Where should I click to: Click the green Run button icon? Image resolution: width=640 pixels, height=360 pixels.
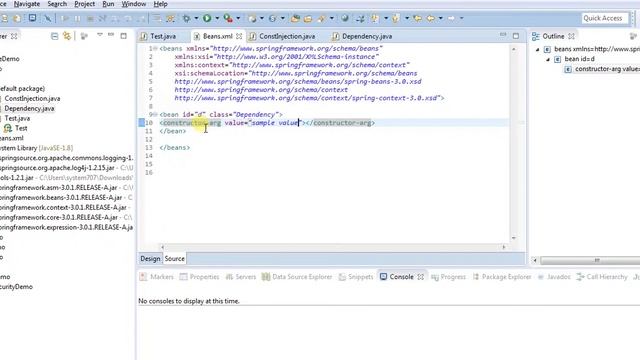coord(207,18)
